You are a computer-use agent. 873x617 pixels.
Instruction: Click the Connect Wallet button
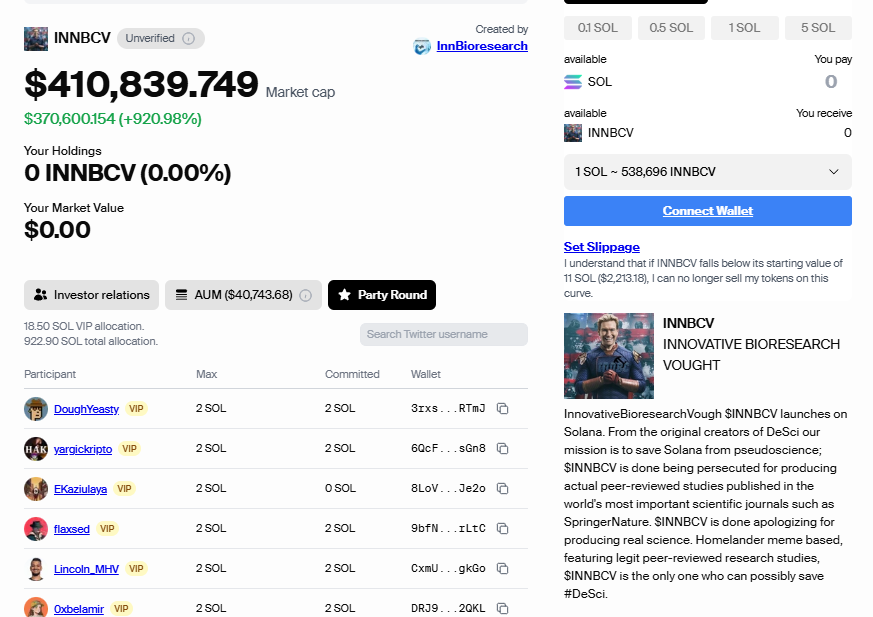(708, 211)
